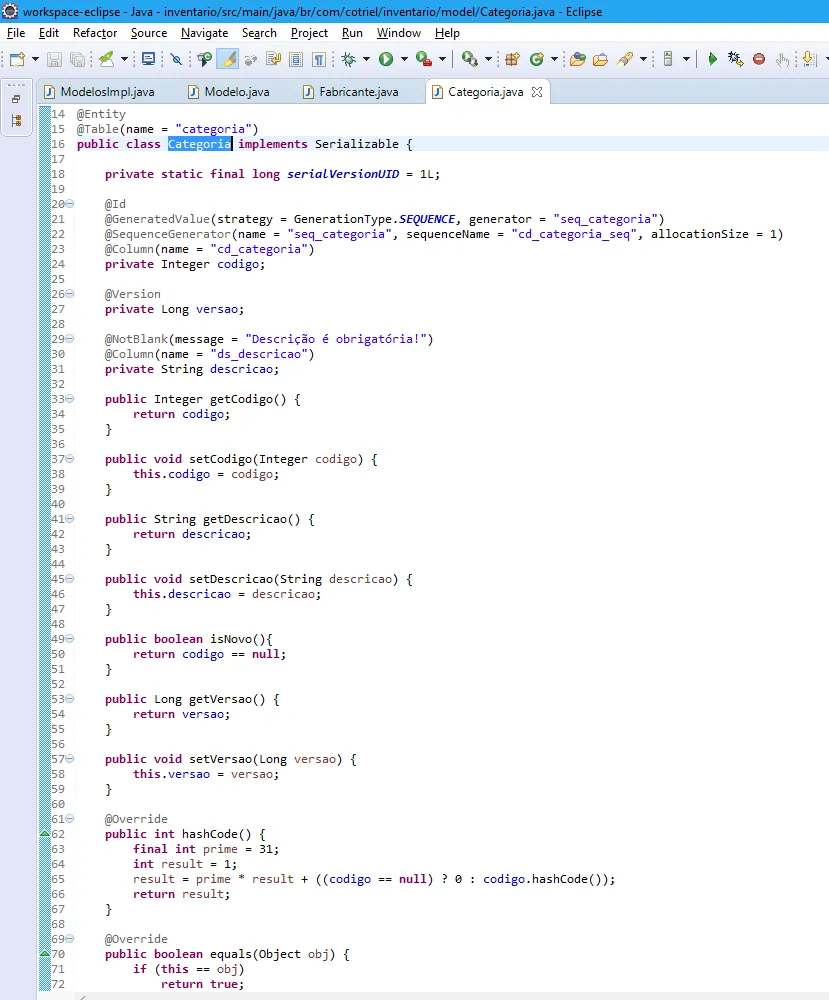Click the New Java Class icon
This screenshot has width=829, height=1000.
click(537, 59)
